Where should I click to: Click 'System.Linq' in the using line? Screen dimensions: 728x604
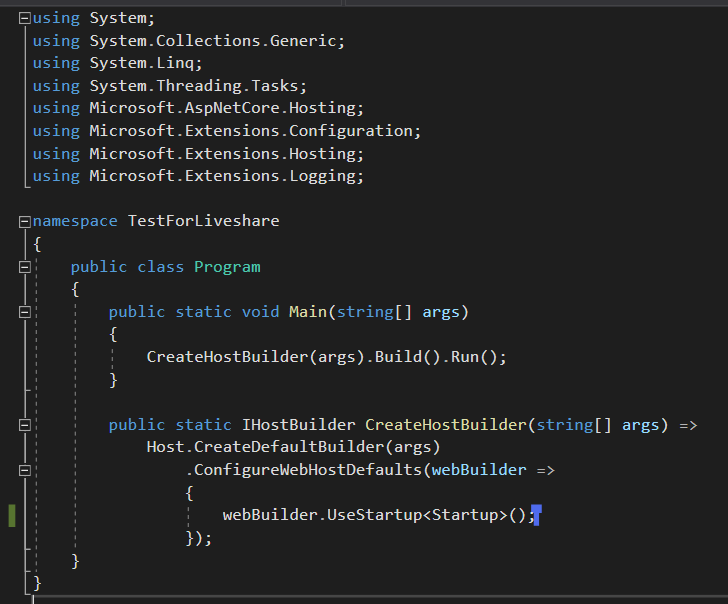pyautogui.click(x=142, y=63)
